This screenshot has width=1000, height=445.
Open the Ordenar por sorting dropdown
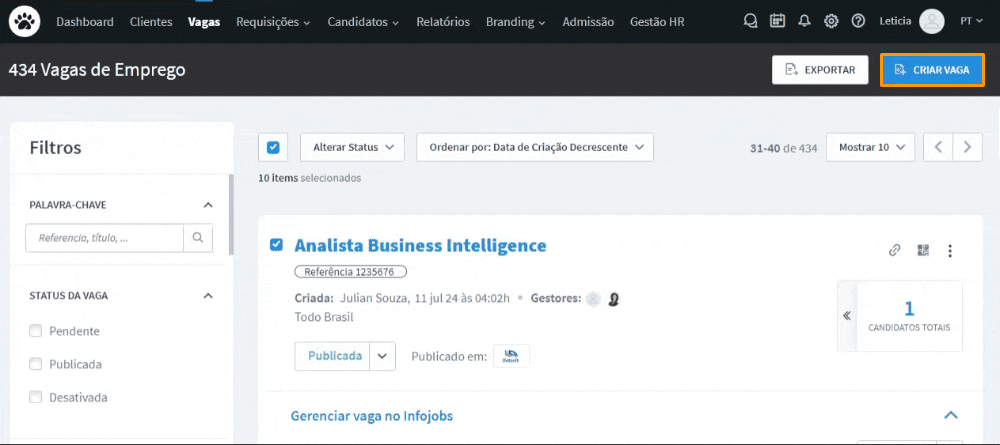click(534, 147)
